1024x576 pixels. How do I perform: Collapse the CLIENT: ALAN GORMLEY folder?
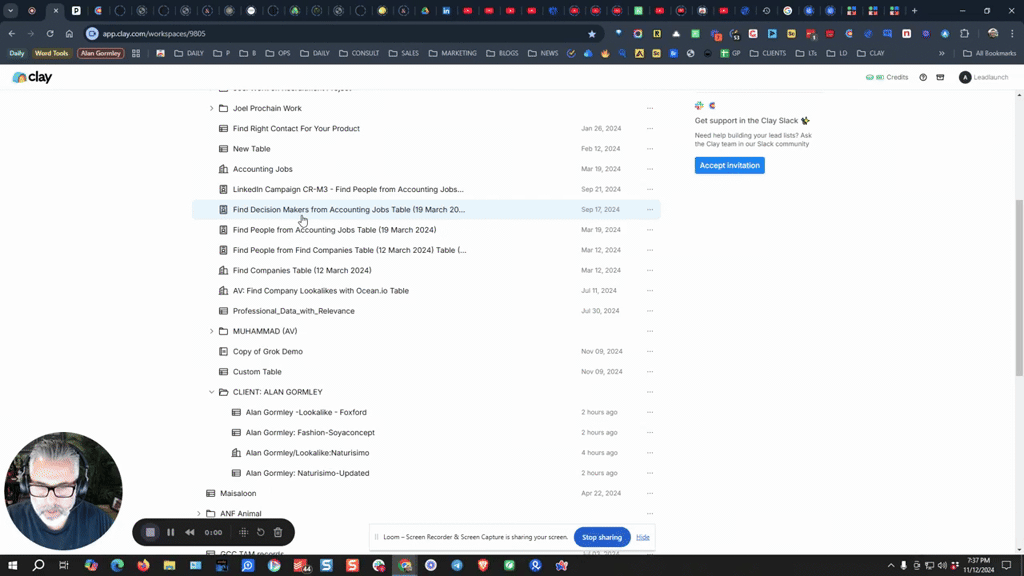(x=211, y=392)
